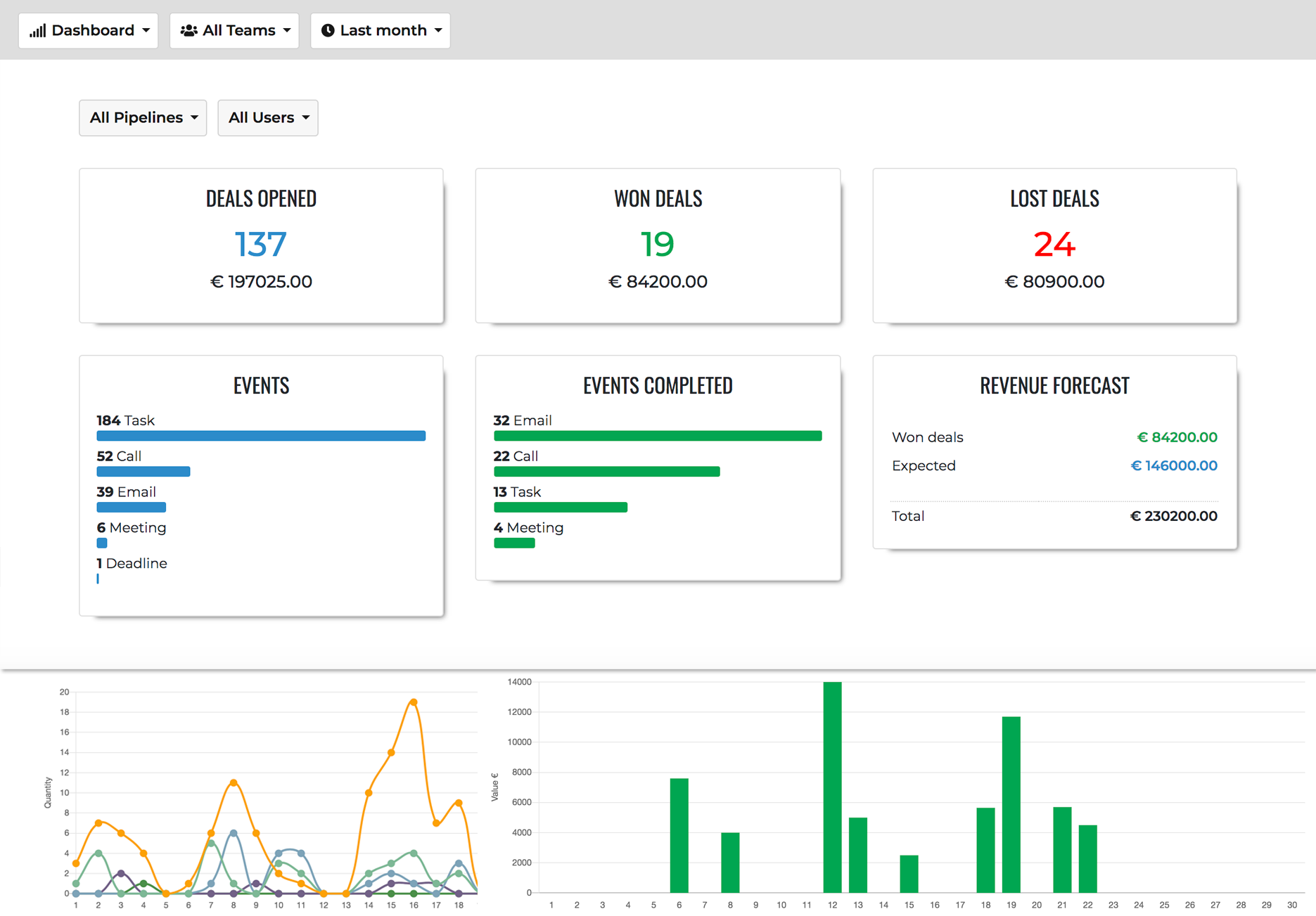Click the Won Deals total €84200.00

657,281
